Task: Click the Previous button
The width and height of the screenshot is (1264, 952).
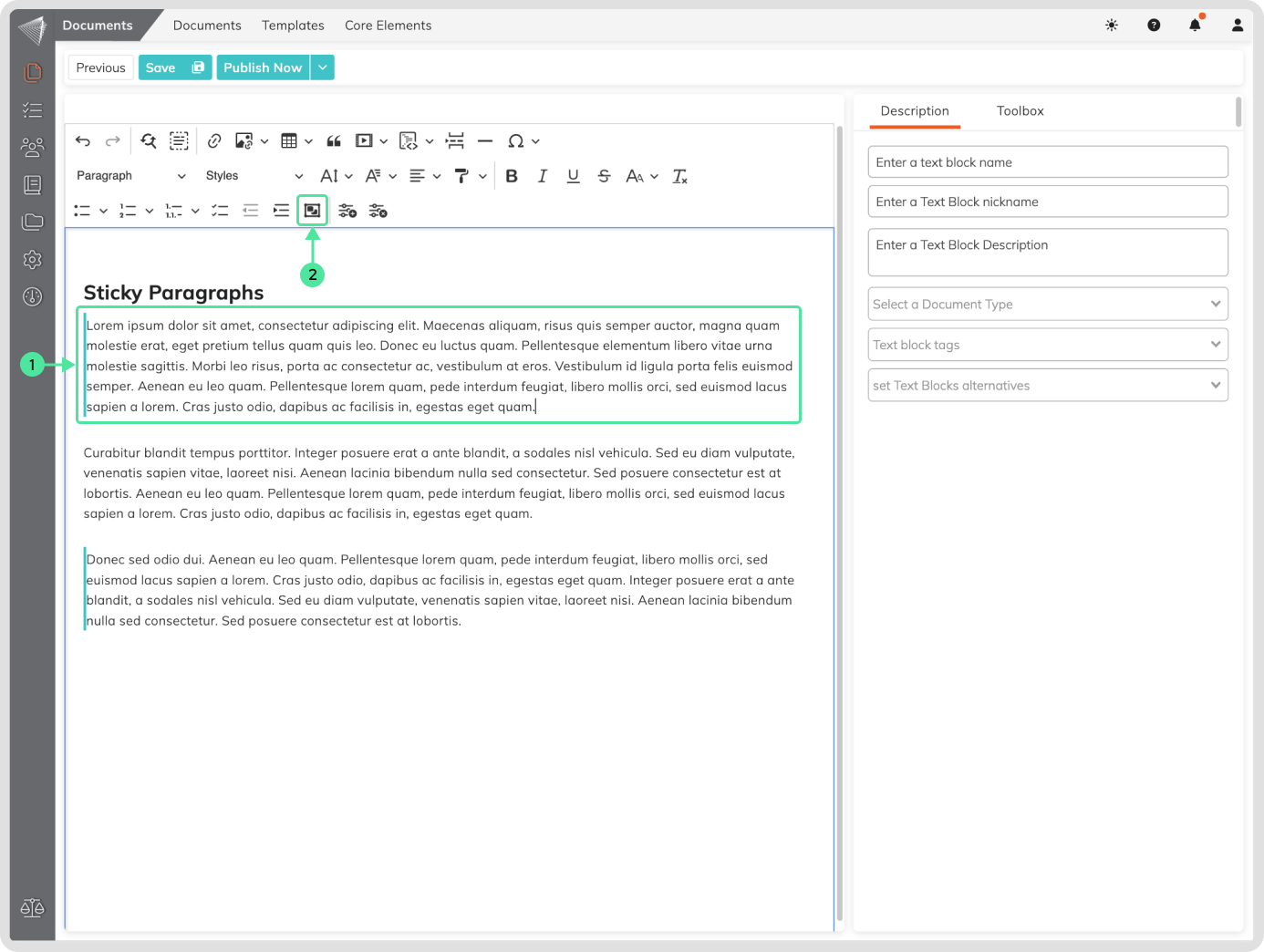Action: pos(100,67)
